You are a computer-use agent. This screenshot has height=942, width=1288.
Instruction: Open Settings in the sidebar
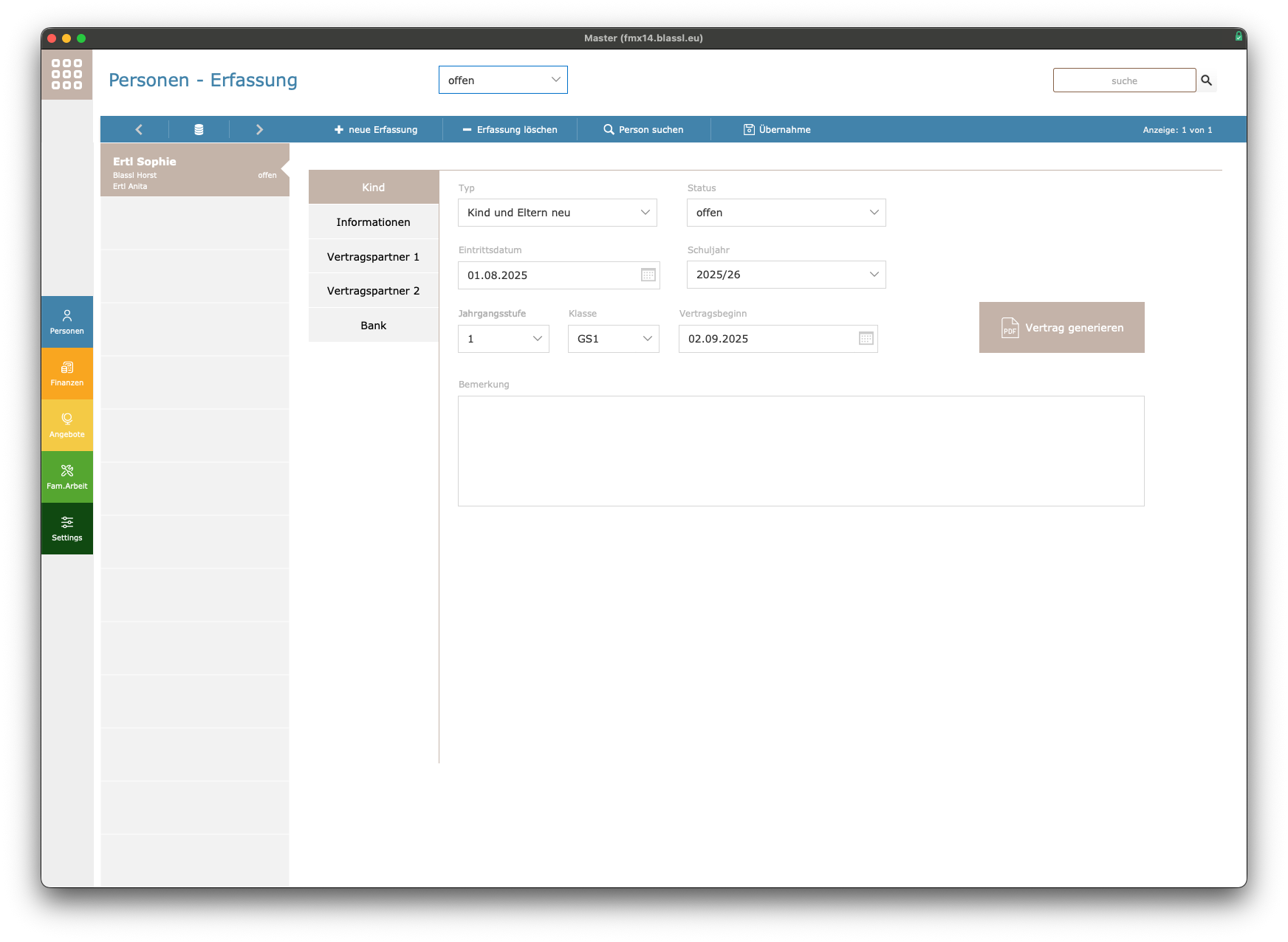point(67,529)
